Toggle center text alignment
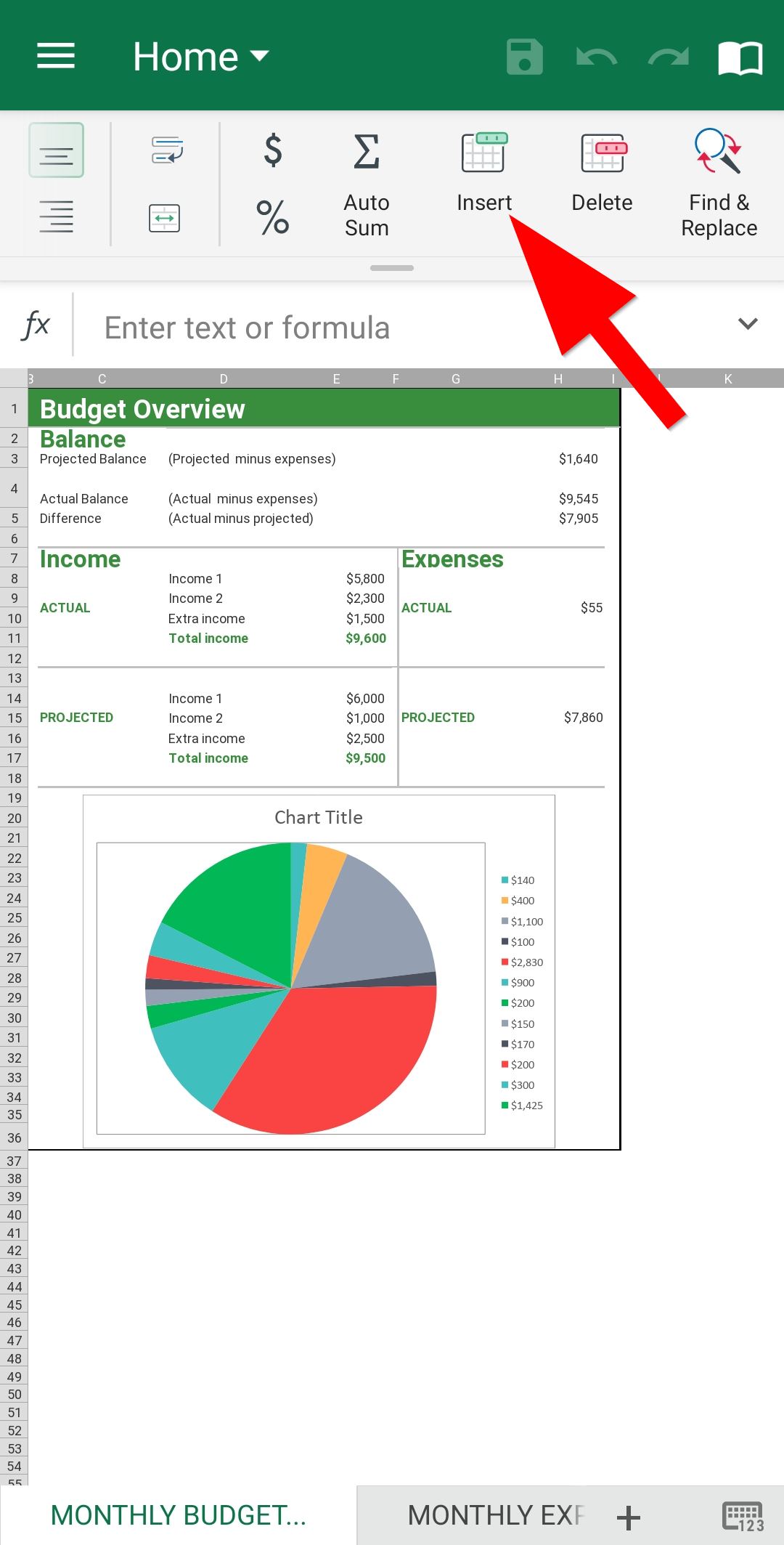 (x=56, y=150)
